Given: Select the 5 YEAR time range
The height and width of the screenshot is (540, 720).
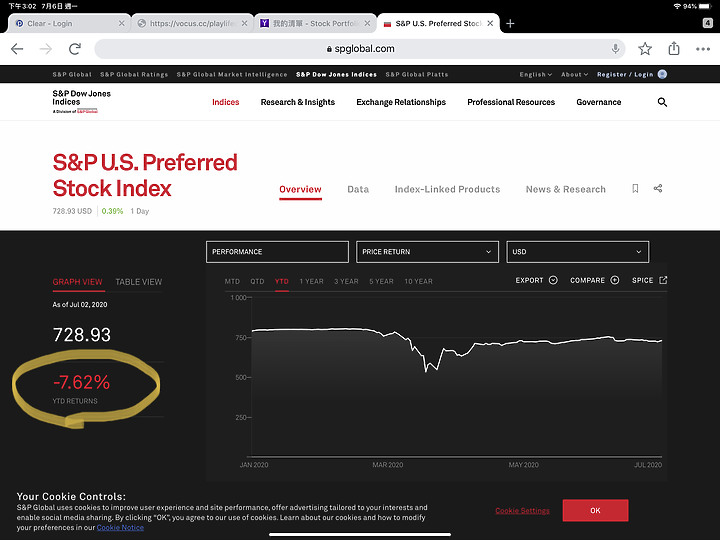Looking at the screenshot, I should click(381, 281).
